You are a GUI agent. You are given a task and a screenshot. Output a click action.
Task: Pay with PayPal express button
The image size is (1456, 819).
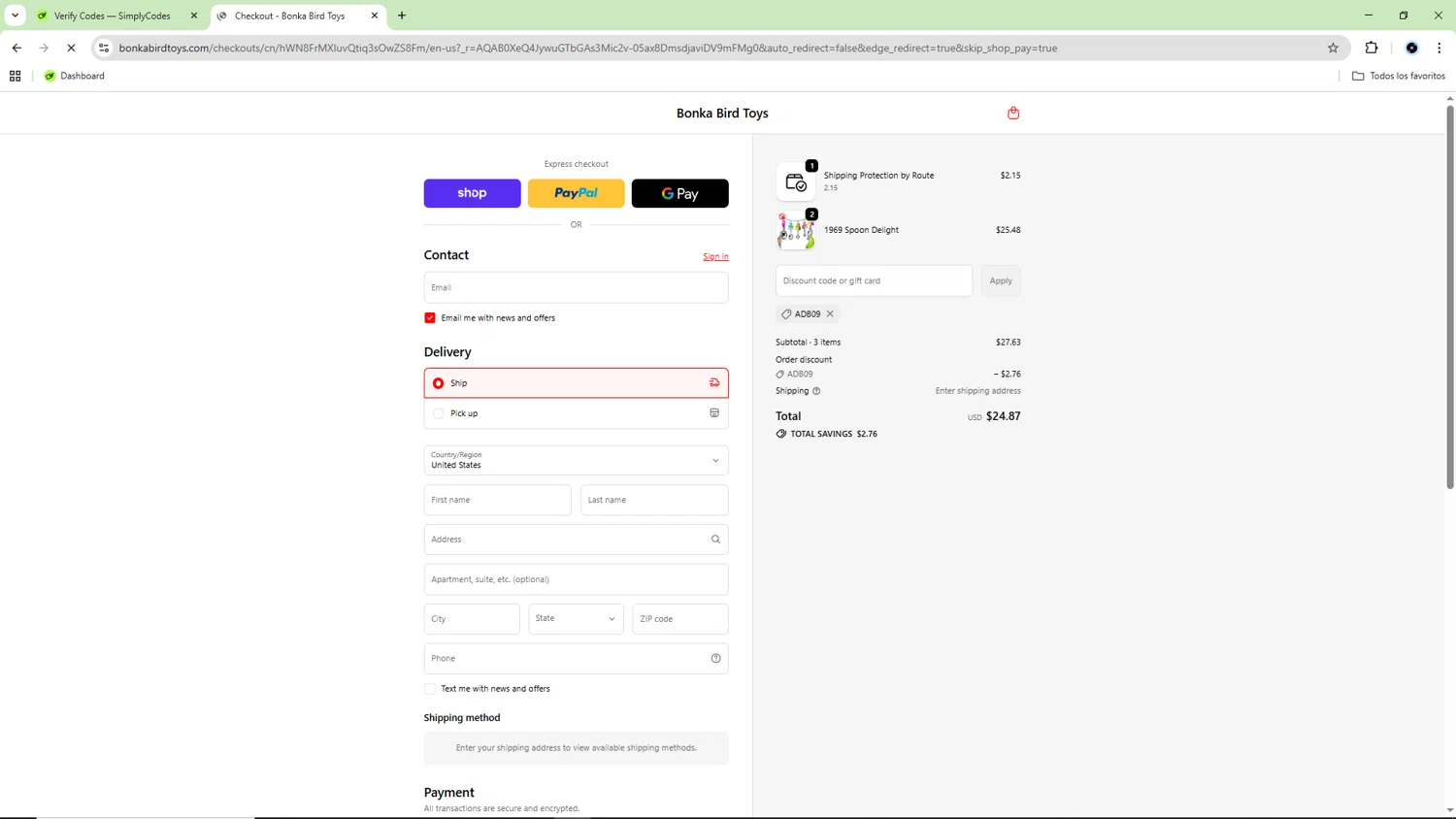click(x=576, y=193)
